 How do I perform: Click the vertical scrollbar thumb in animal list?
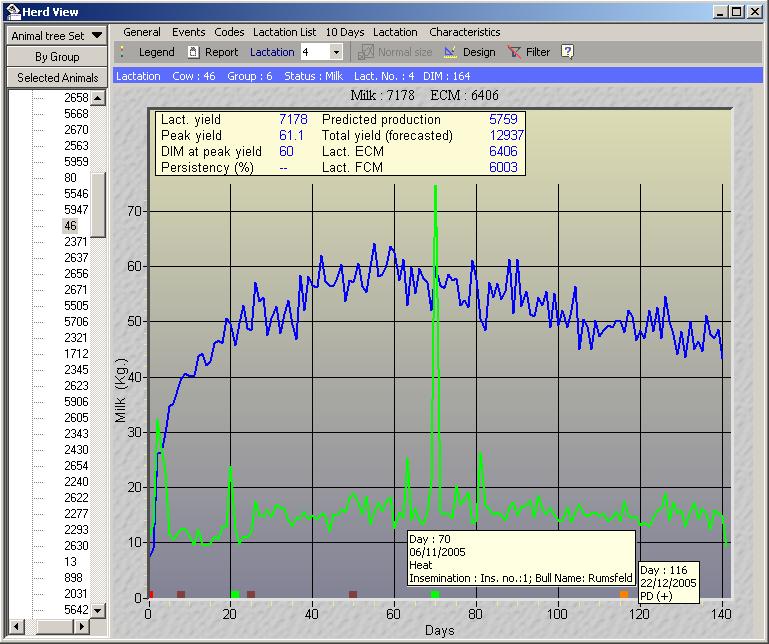(x=99, y=205)
